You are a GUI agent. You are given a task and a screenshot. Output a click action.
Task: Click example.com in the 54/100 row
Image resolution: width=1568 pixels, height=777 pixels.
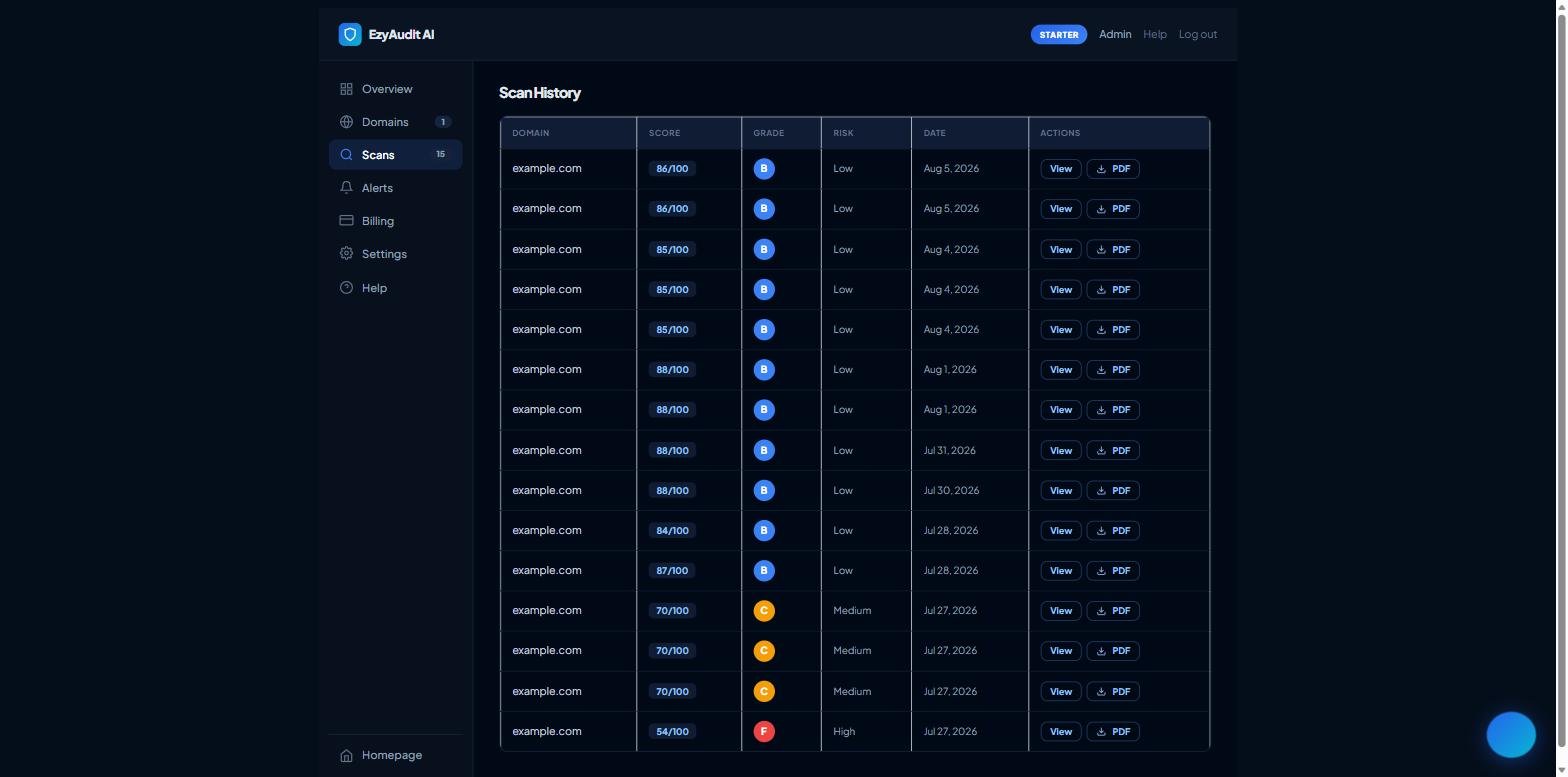pos(547,732)
